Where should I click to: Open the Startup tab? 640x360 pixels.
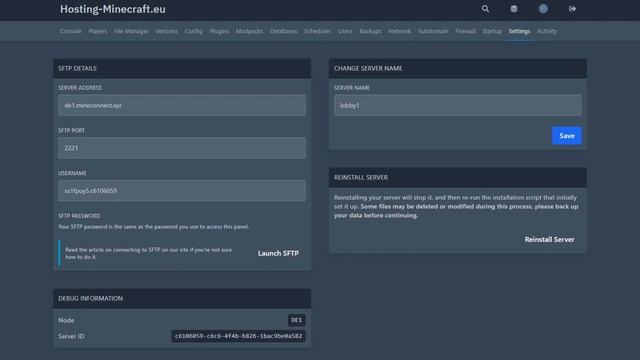pyautogui.click(x=491, y=31)
